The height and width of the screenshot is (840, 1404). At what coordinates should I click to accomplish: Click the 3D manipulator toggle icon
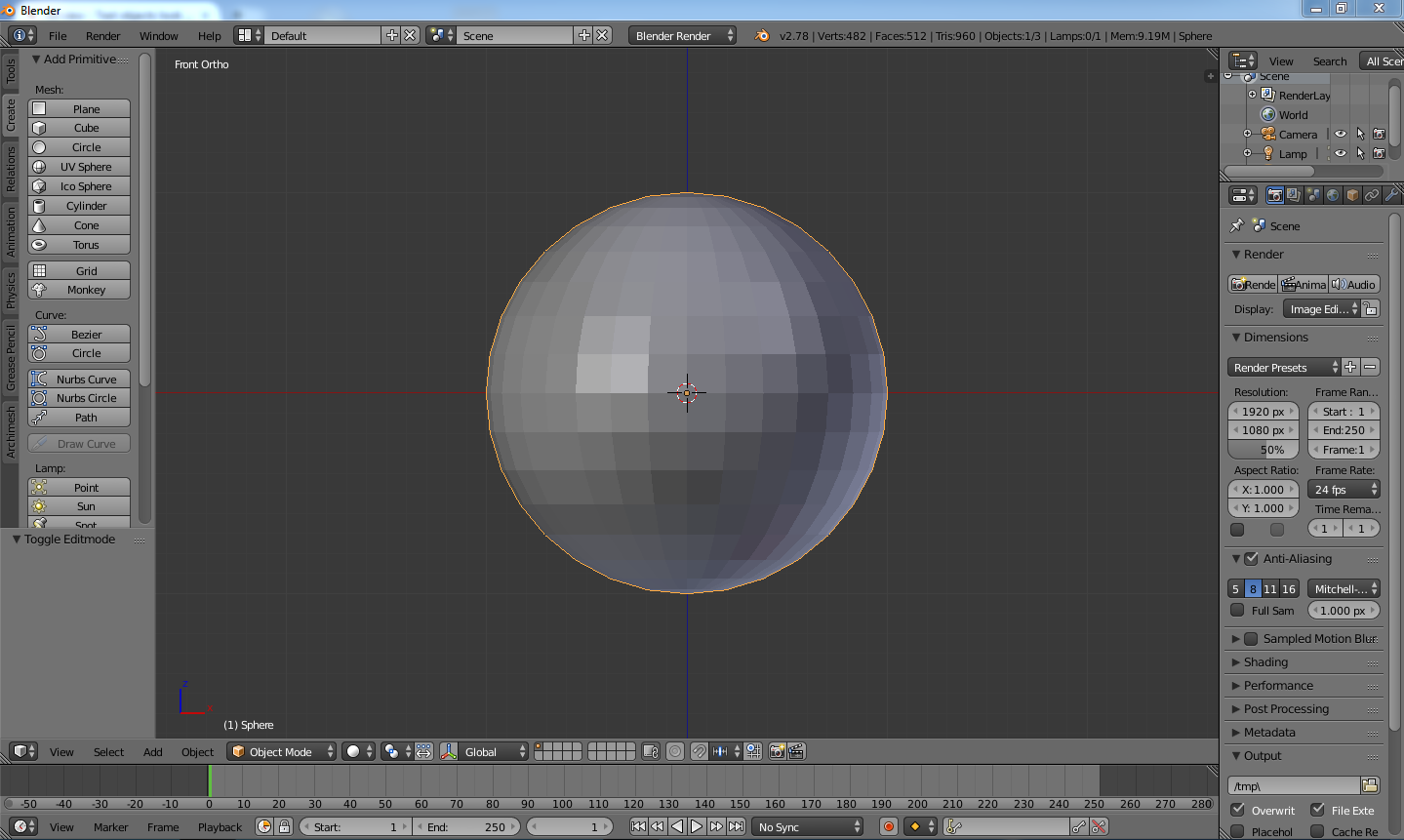pos(449,751)
